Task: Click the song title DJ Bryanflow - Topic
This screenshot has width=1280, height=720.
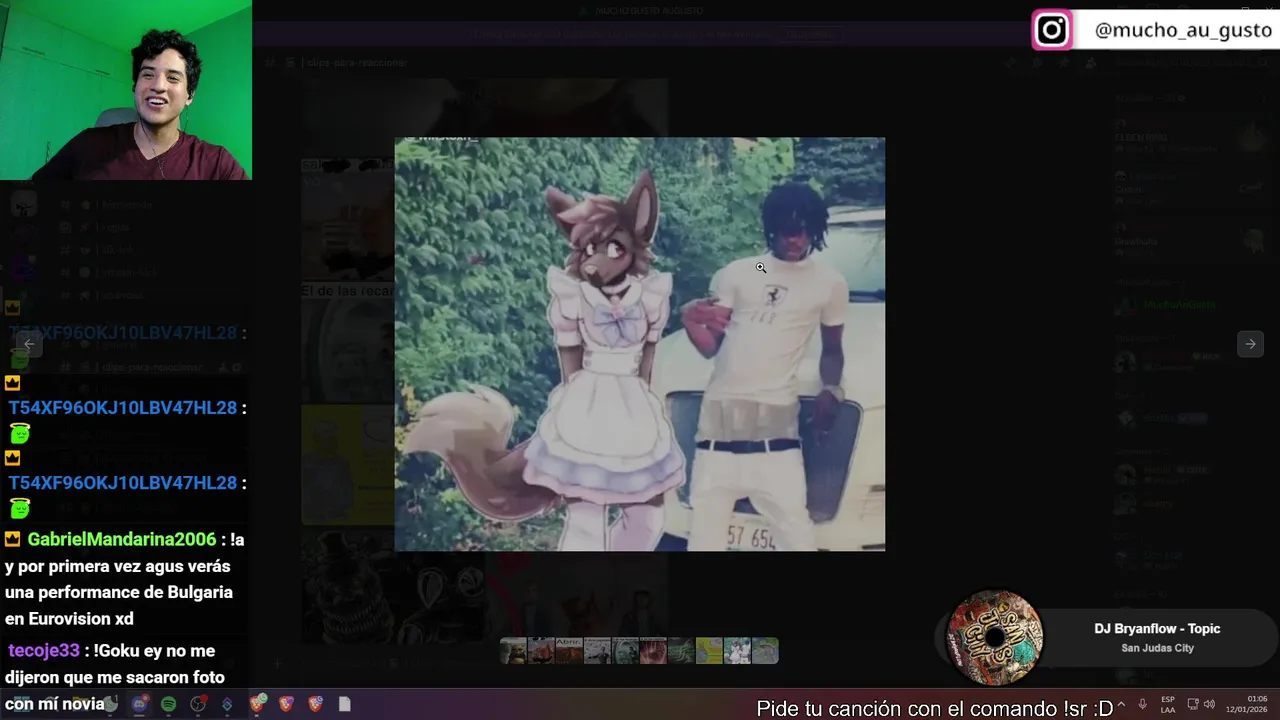Action: tap(1157, 629)
